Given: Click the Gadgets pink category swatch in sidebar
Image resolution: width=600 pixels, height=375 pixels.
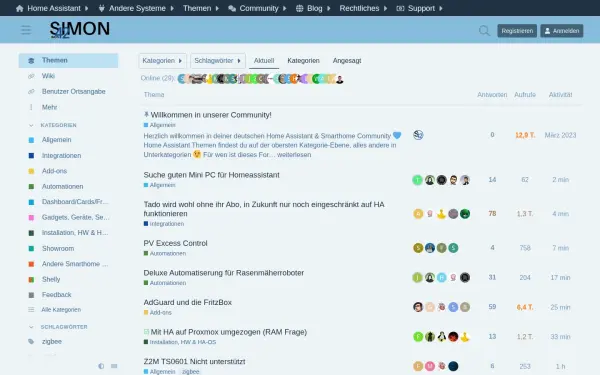Looking at the screenshot, I should tap(31, 217).
